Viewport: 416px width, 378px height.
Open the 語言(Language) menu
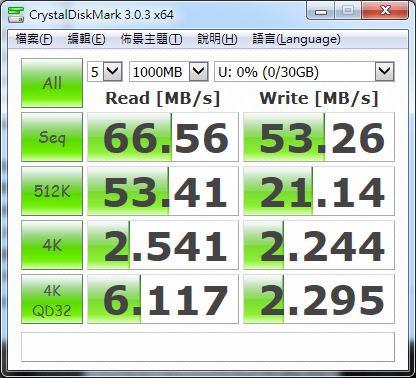296,39
